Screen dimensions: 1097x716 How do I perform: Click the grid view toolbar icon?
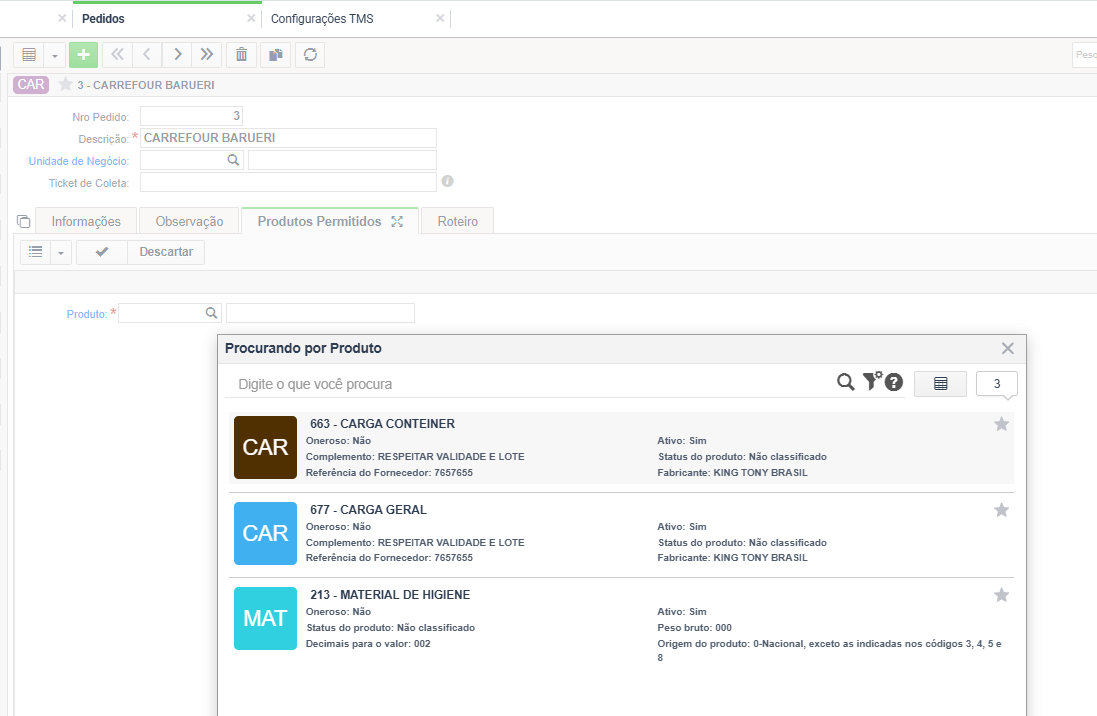[29, 55]
